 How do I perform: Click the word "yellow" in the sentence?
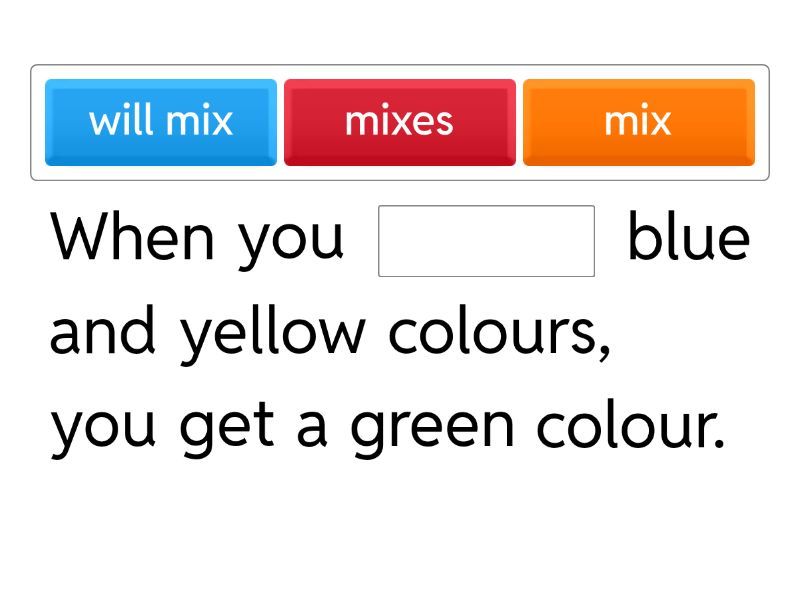272,334
